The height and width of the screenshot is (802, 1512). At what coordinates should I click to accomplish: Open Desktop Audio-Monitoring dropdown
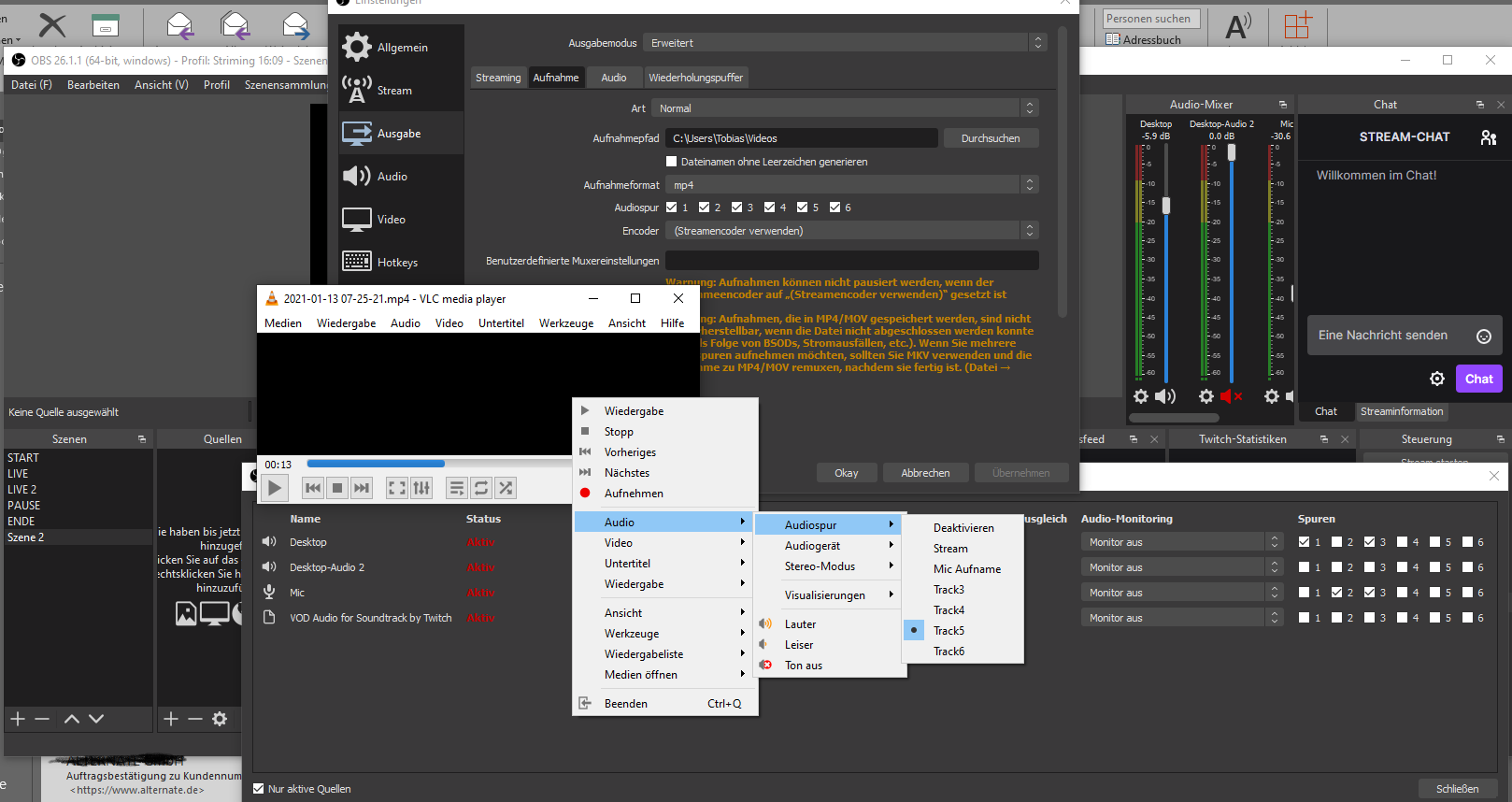tap(1181, 542)
